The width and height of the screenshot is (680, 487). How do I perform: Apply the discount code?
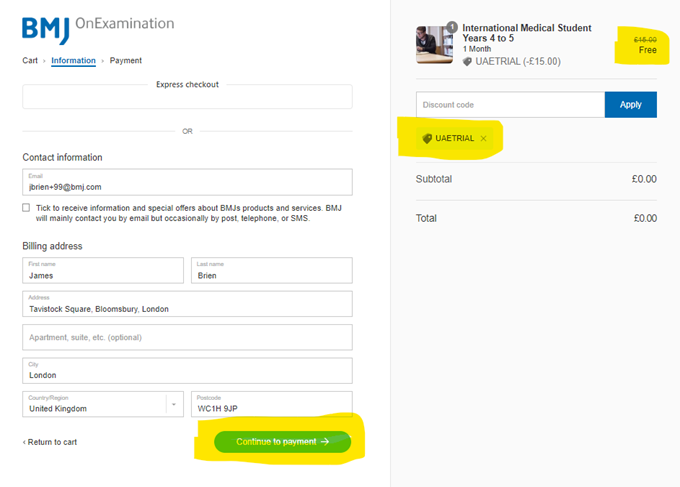click(x=631, y=105)
